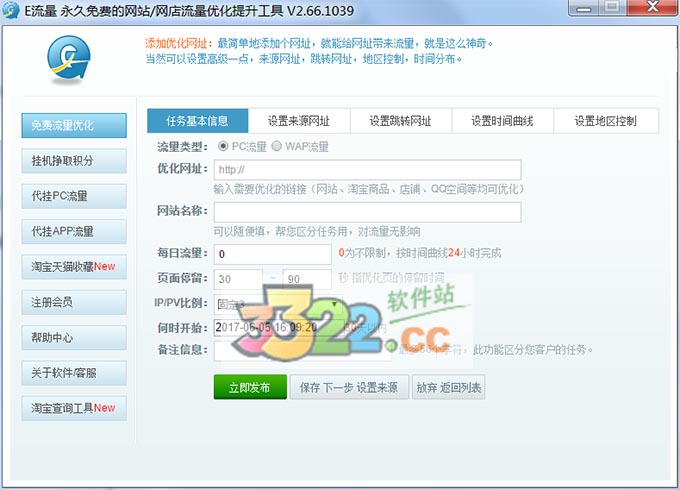Open the 设置时间曲线 tab
Screen dimensions: 680x490
(502, 121)
